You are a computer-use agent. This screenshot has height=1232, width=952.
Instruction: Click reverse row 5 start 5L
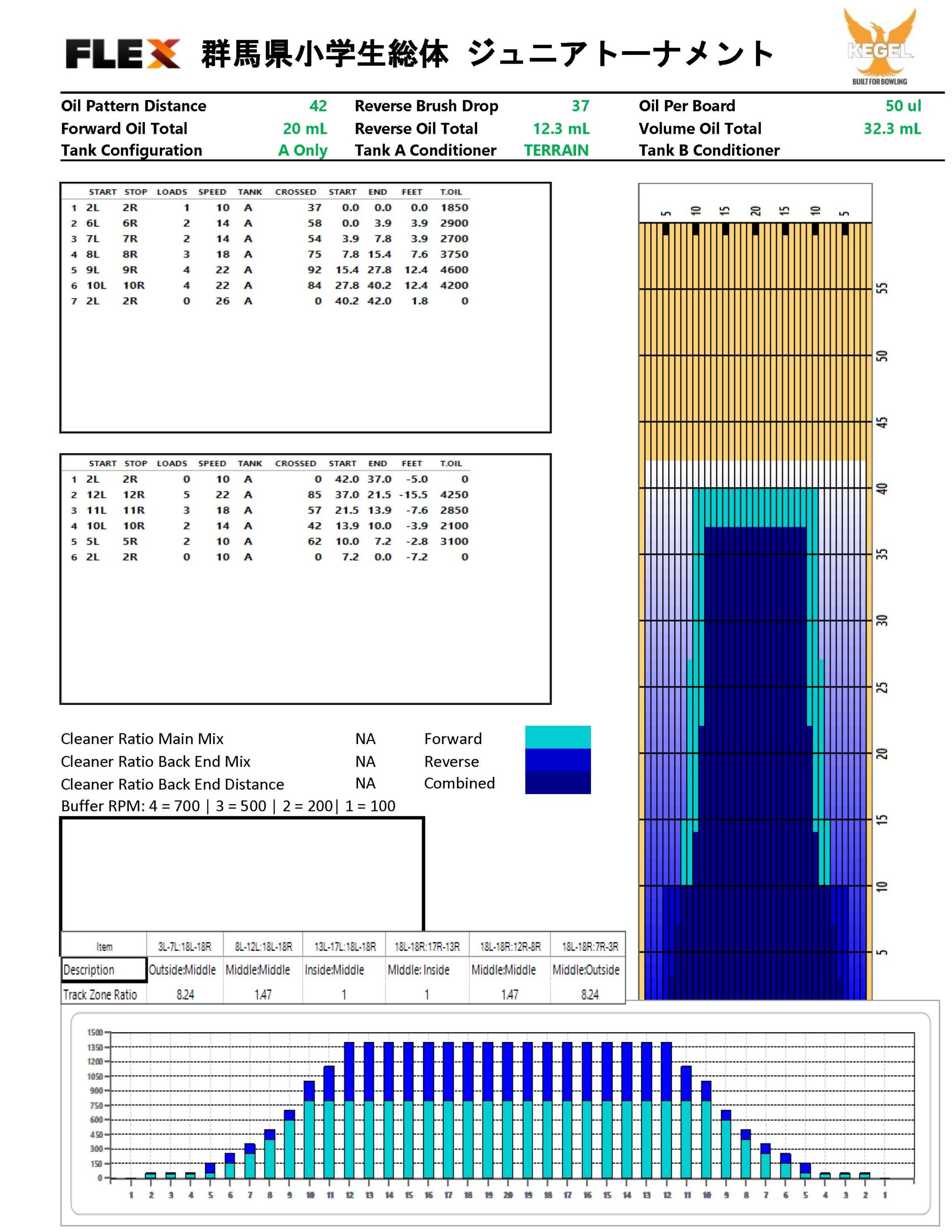(x=92, y=541)
